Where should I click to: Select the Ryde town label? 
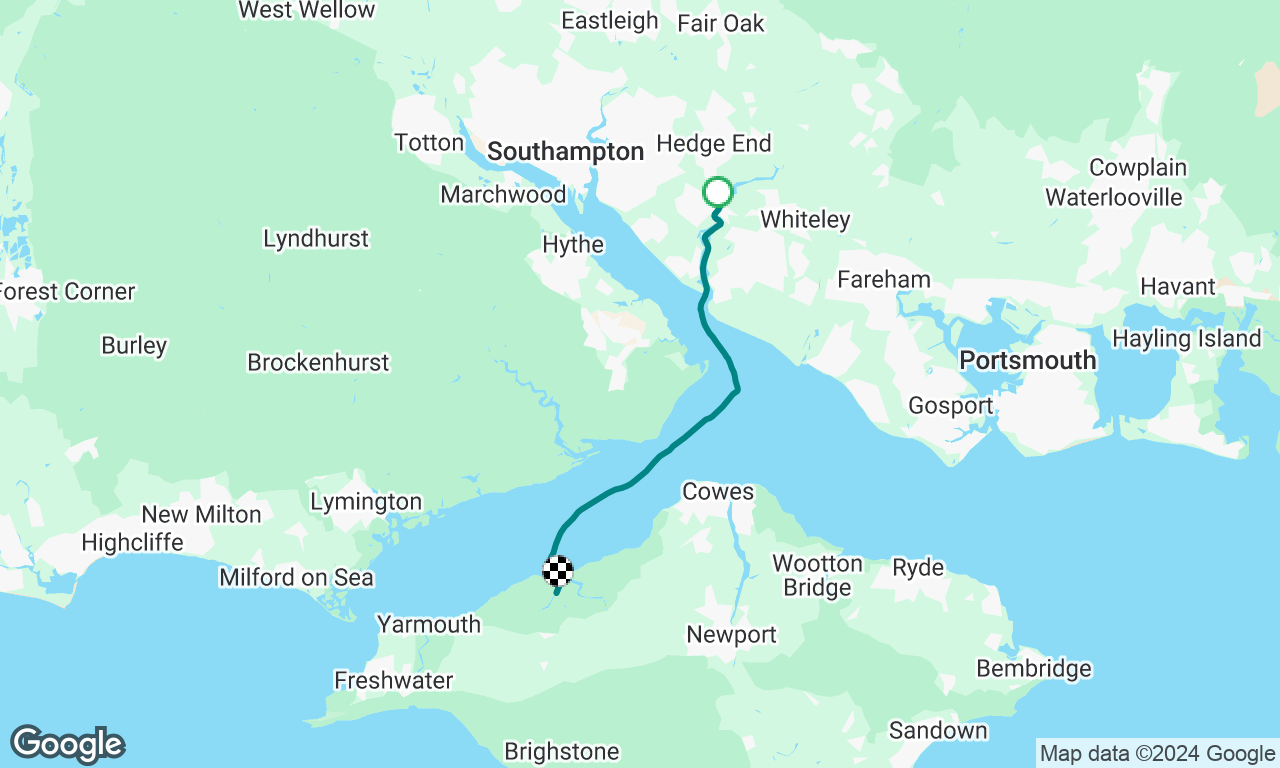[x=918, y=568]
